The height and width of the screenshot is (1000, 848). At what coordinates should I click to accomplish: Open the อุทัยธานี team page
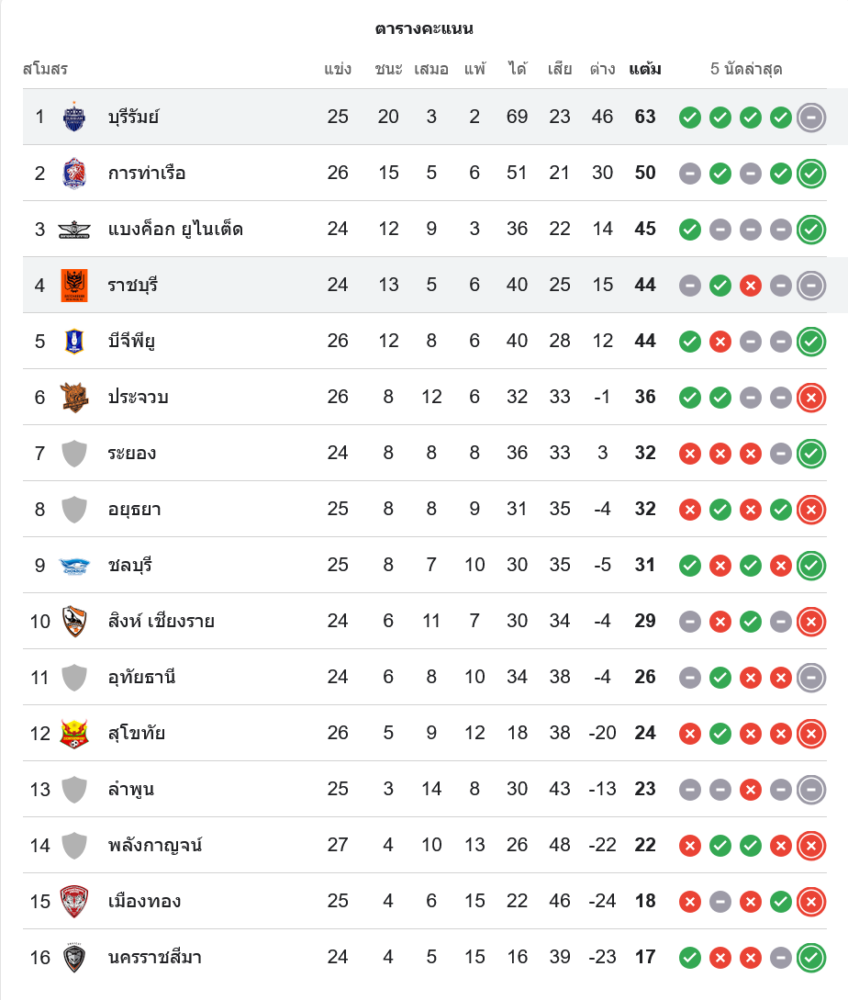(x=142, y=677)
